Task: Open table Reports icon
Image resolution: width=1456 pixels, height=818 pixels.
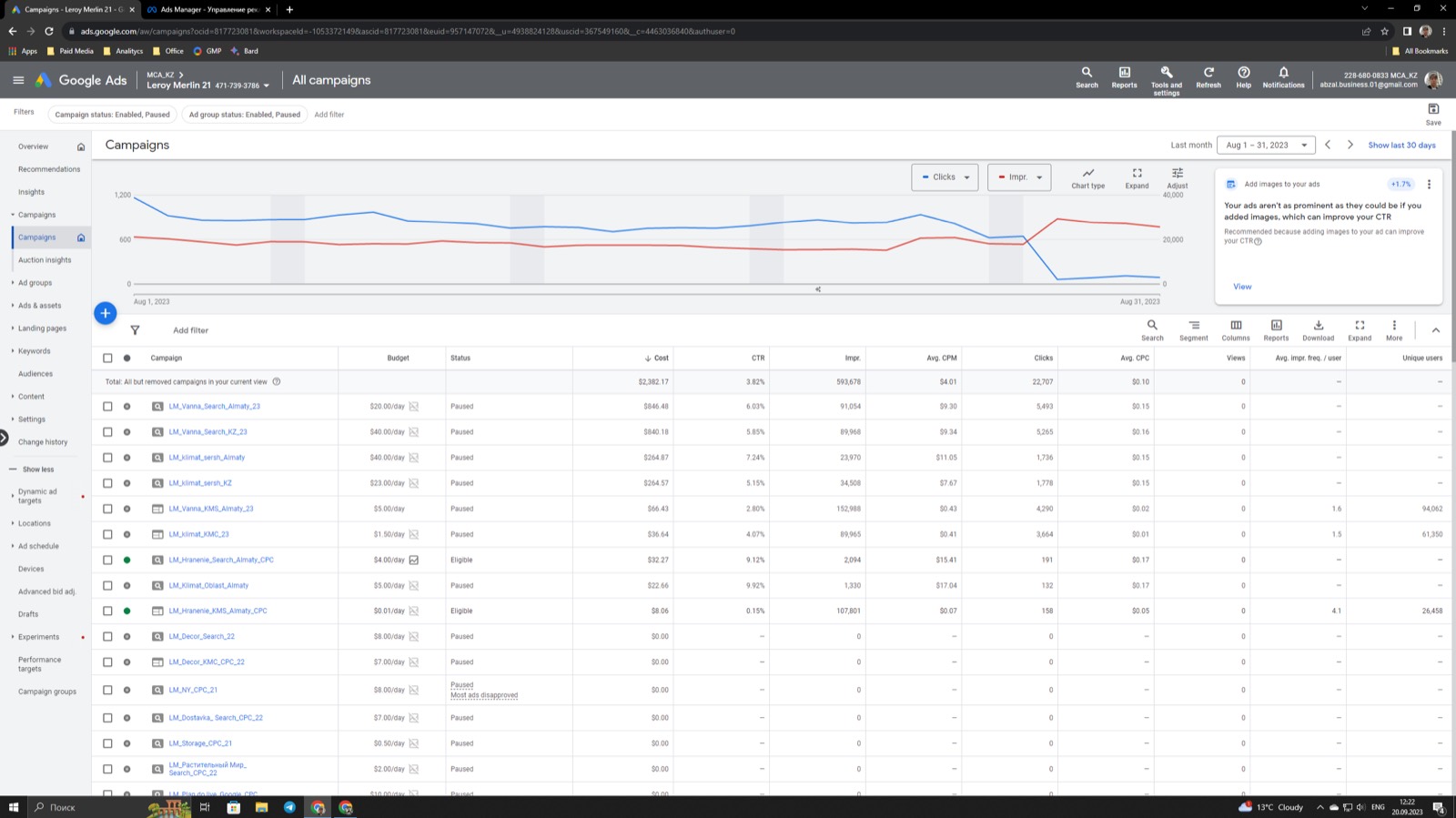Action: pyautogui.click(x=1276, y=329)
